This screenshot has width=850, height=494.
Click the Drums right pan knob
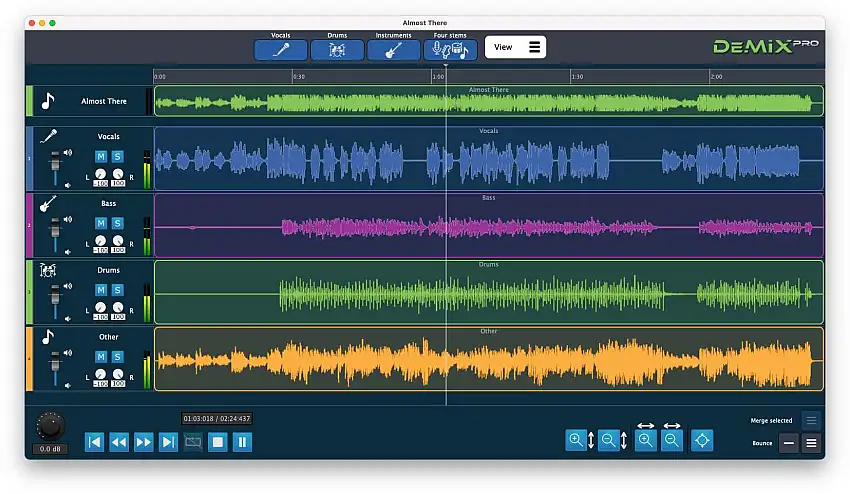tap(118, 307)
